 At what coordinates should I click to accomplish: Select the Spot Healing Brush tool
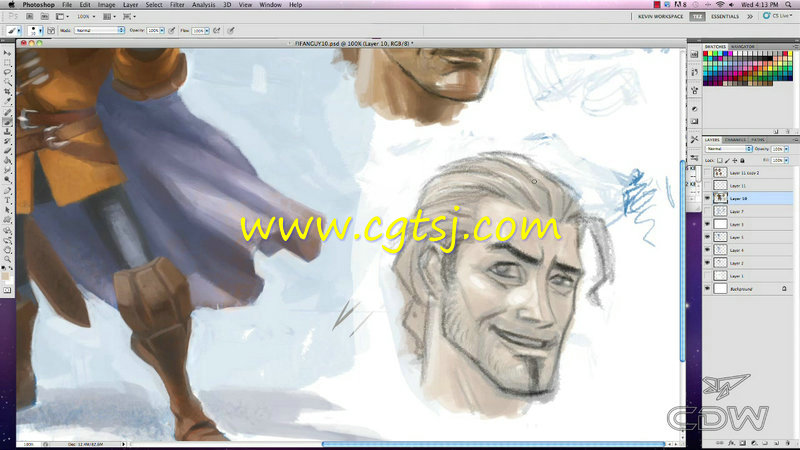click(7, 112)
